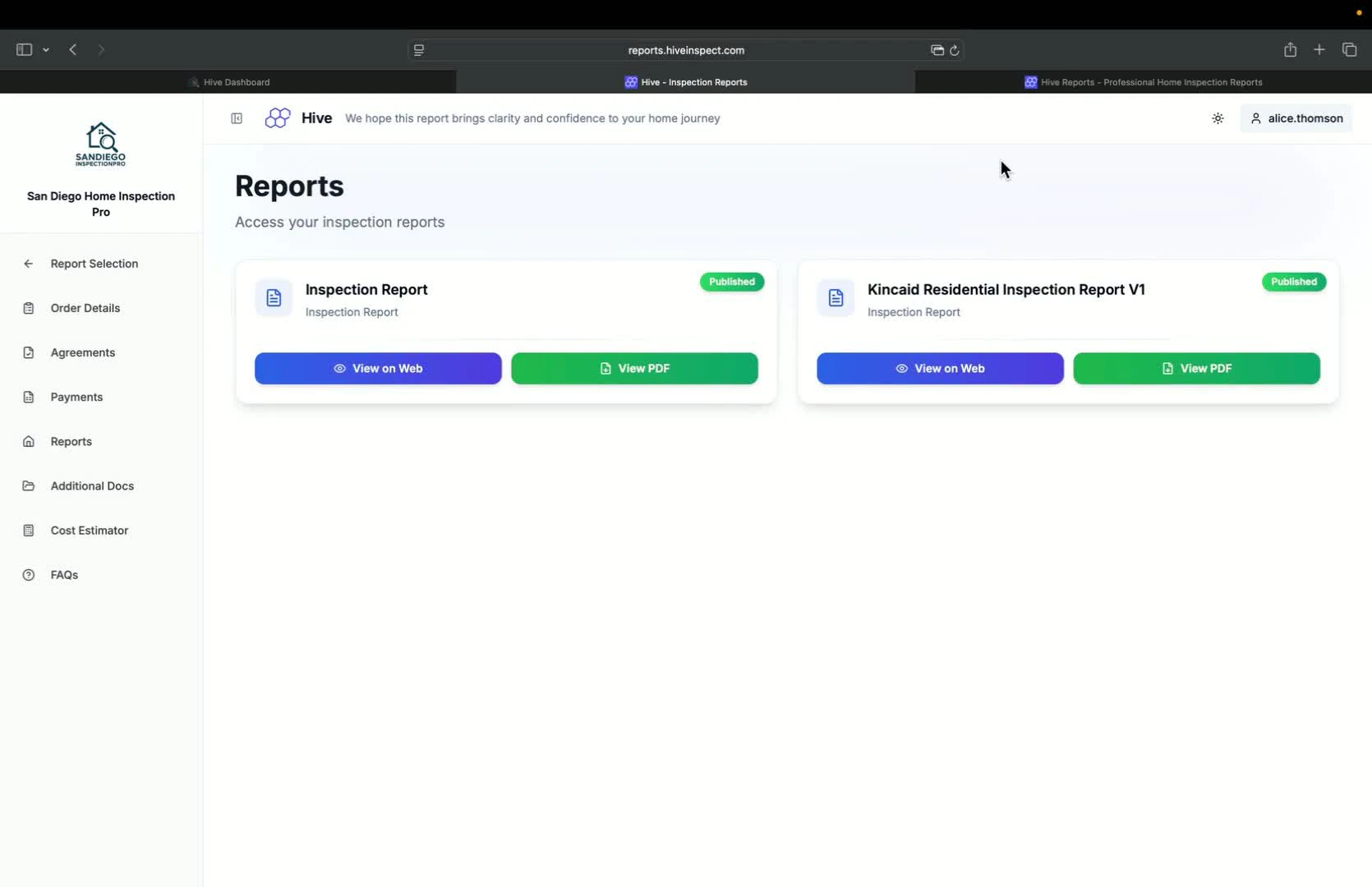The image size is (1372, 887).
Task: Click the Payments receipt icon
Action: point(29,397)
